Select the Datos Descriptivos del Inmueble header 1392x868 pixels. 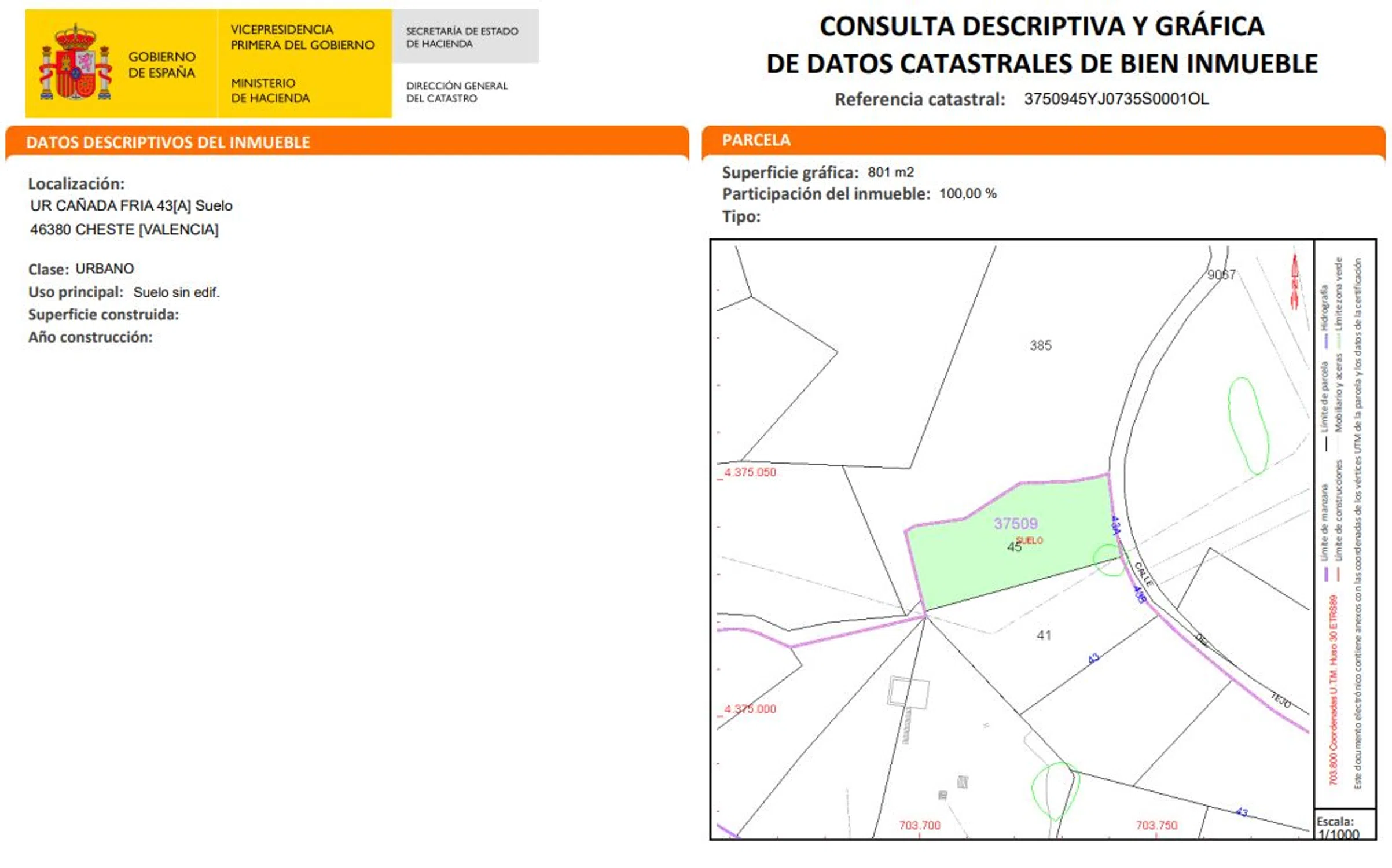(168, 142)
